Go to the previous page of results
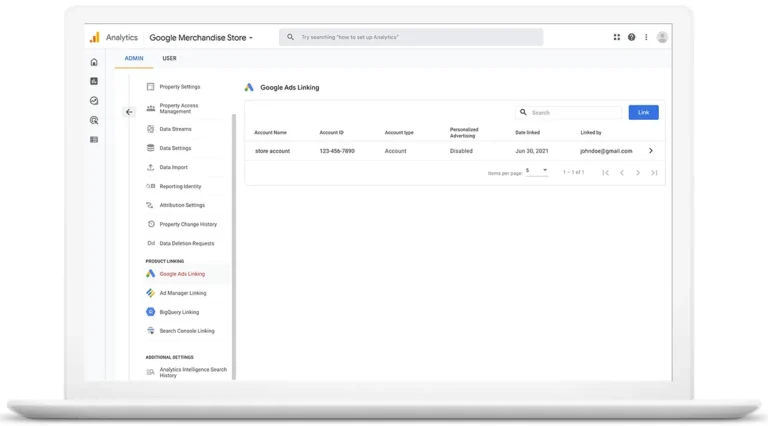Viewport: 768px width, 426px height. pyautogui.click(x=622, y=172)
